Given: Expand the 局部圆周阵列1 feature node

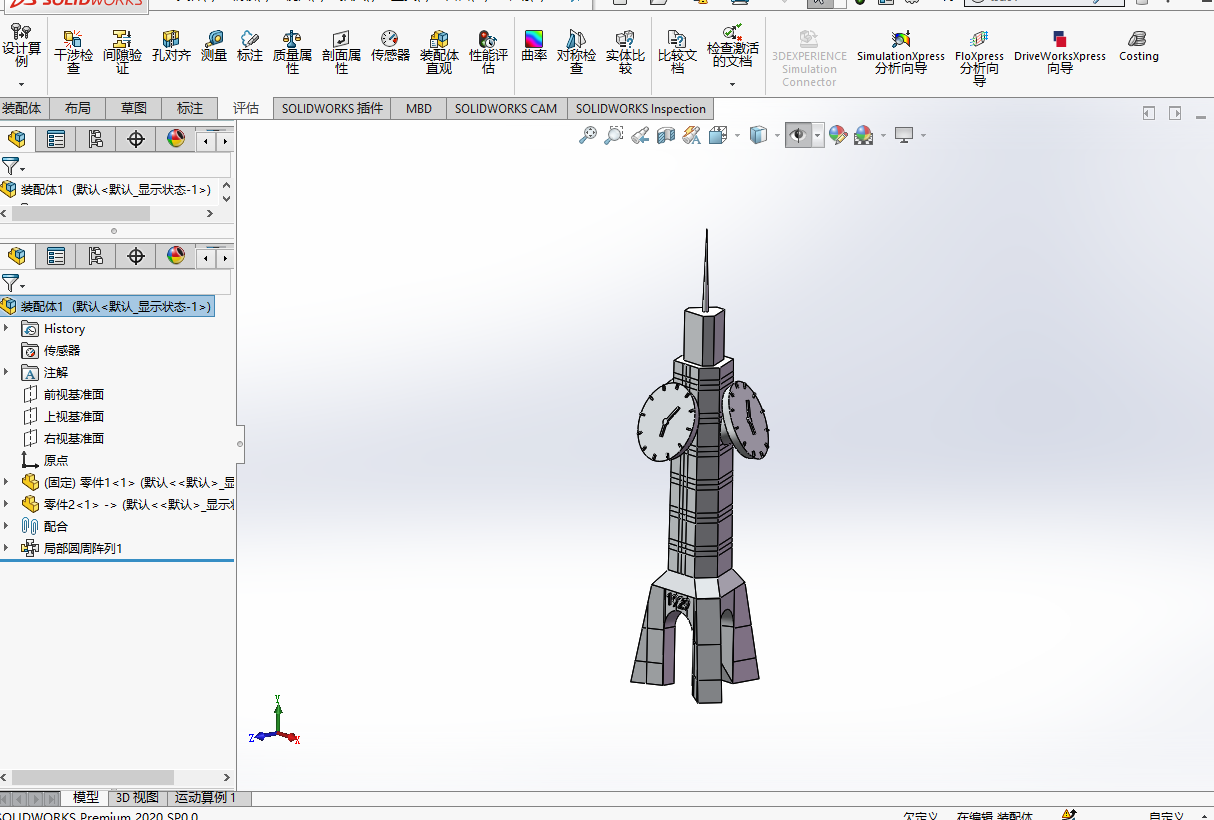Looking at the screenshot, I should [7, 548].
